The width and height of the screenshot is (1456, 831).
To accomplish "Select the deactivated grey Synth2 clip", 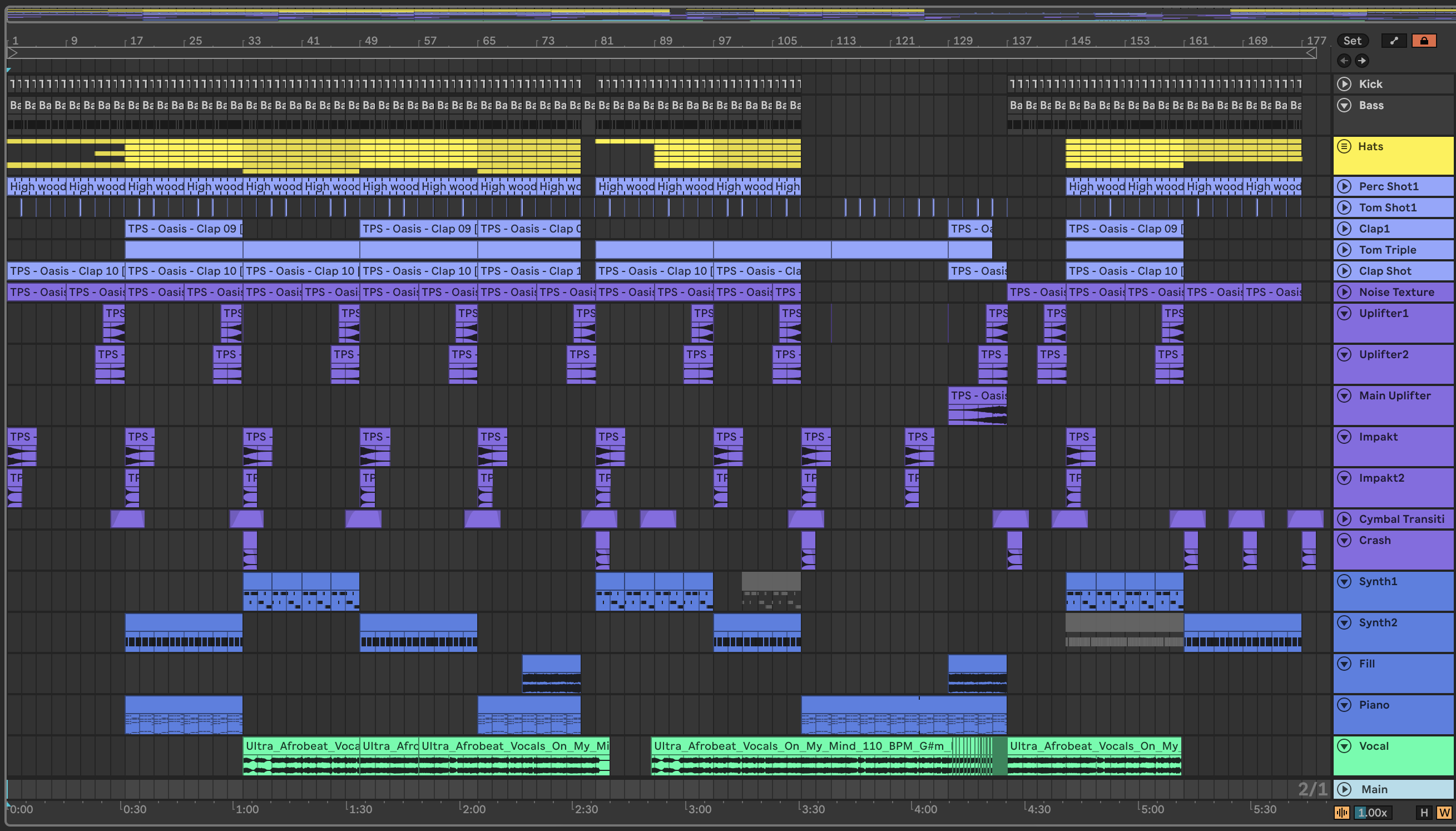I will (1125, 631).
